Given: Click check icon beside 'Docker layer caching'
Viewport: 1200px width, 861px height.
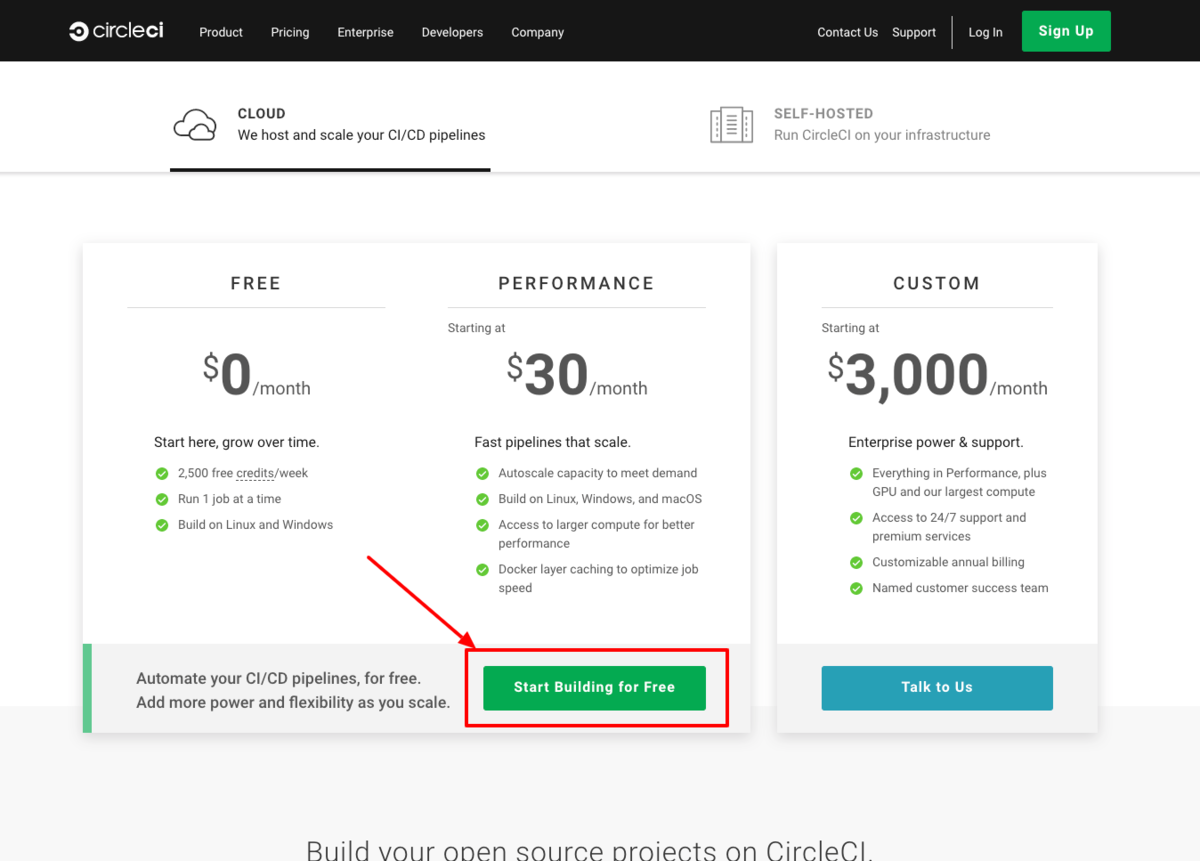Looking at the screenshot, I should (482, 570).
